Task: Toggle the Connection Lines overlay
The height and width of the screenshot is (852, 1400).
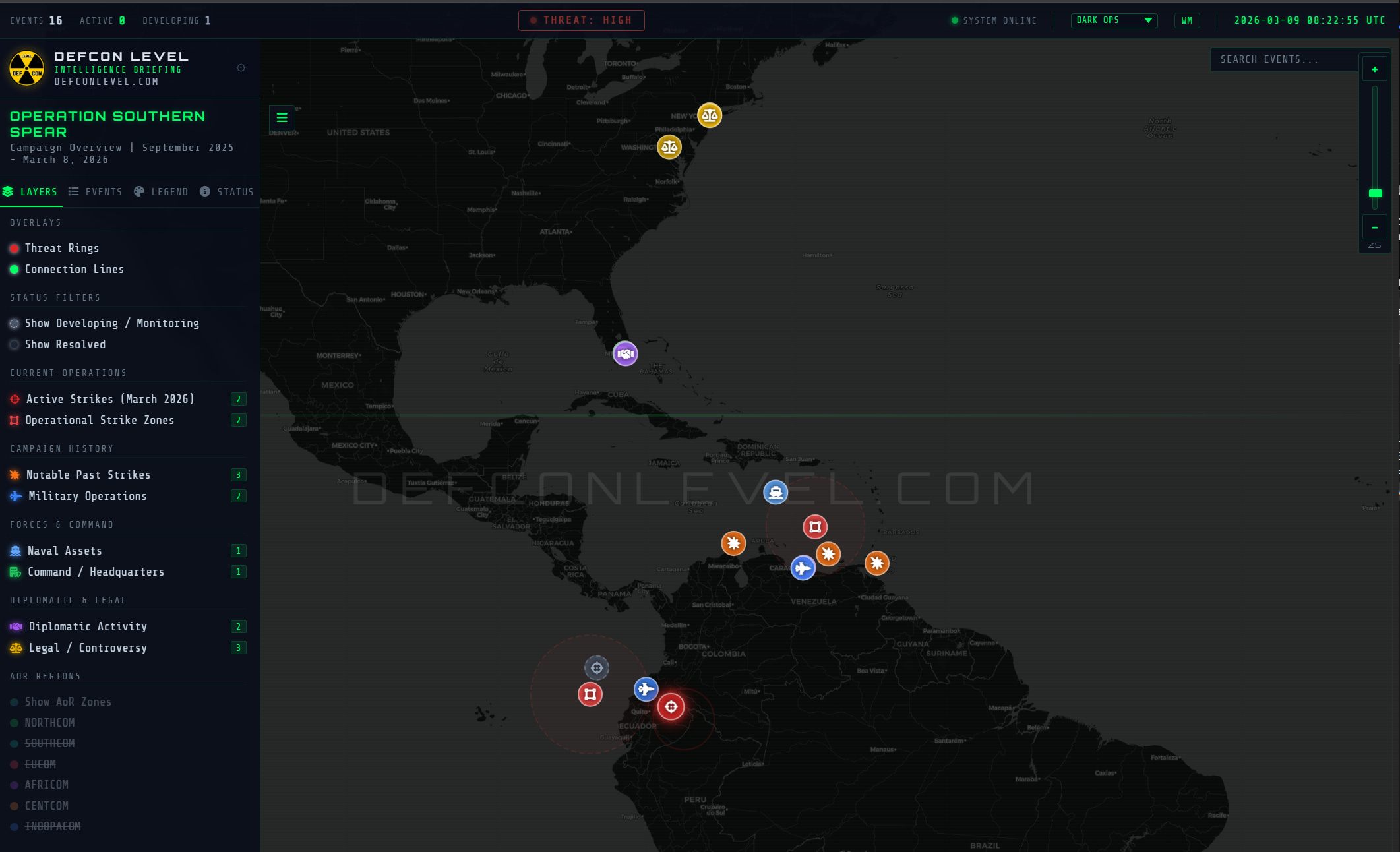Action: pos(74,269)
